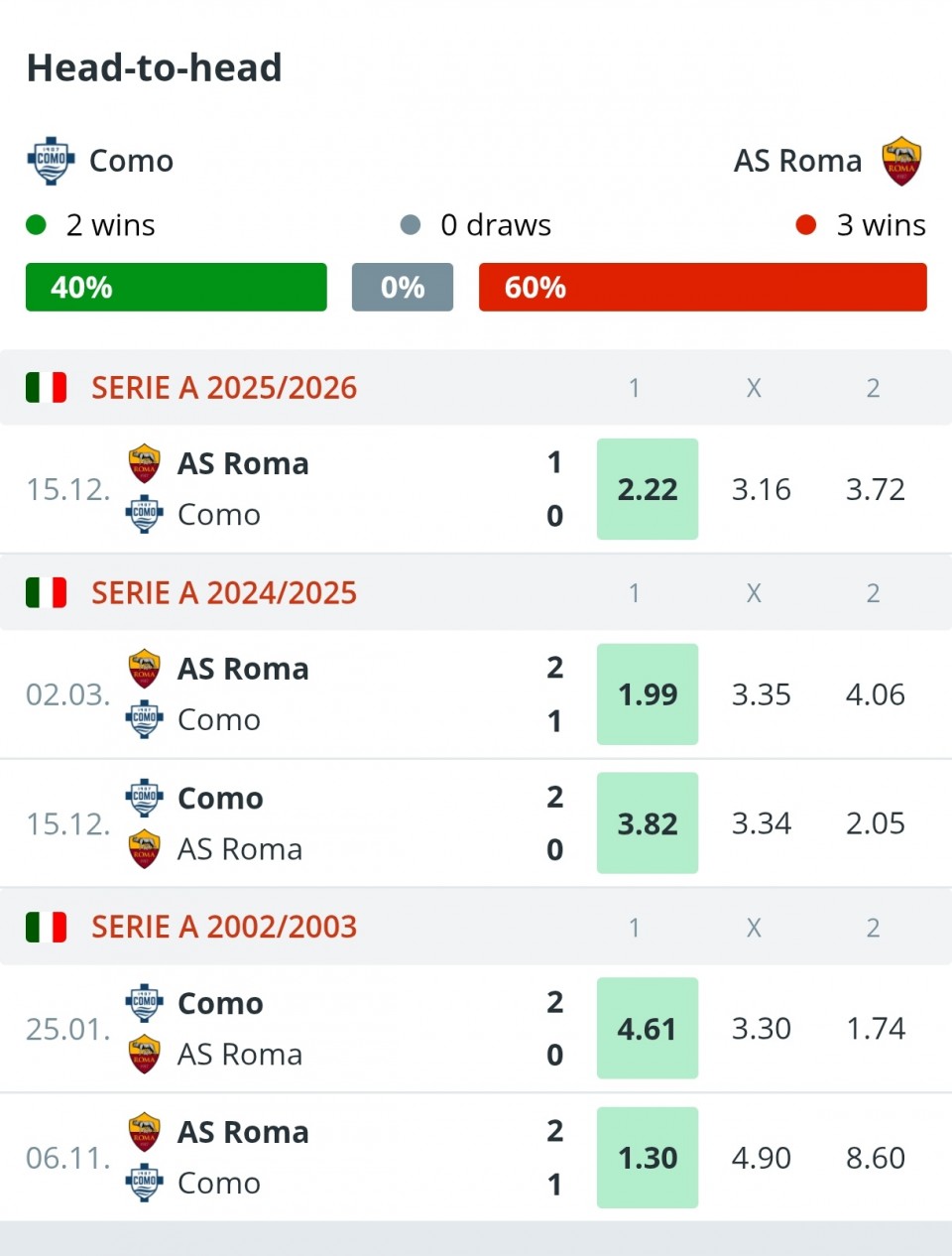Screen dimensions: 952x1256
Task: Tap the Italy flag beside Serie A 2002/2003
Action: click(x=46, y=928)
